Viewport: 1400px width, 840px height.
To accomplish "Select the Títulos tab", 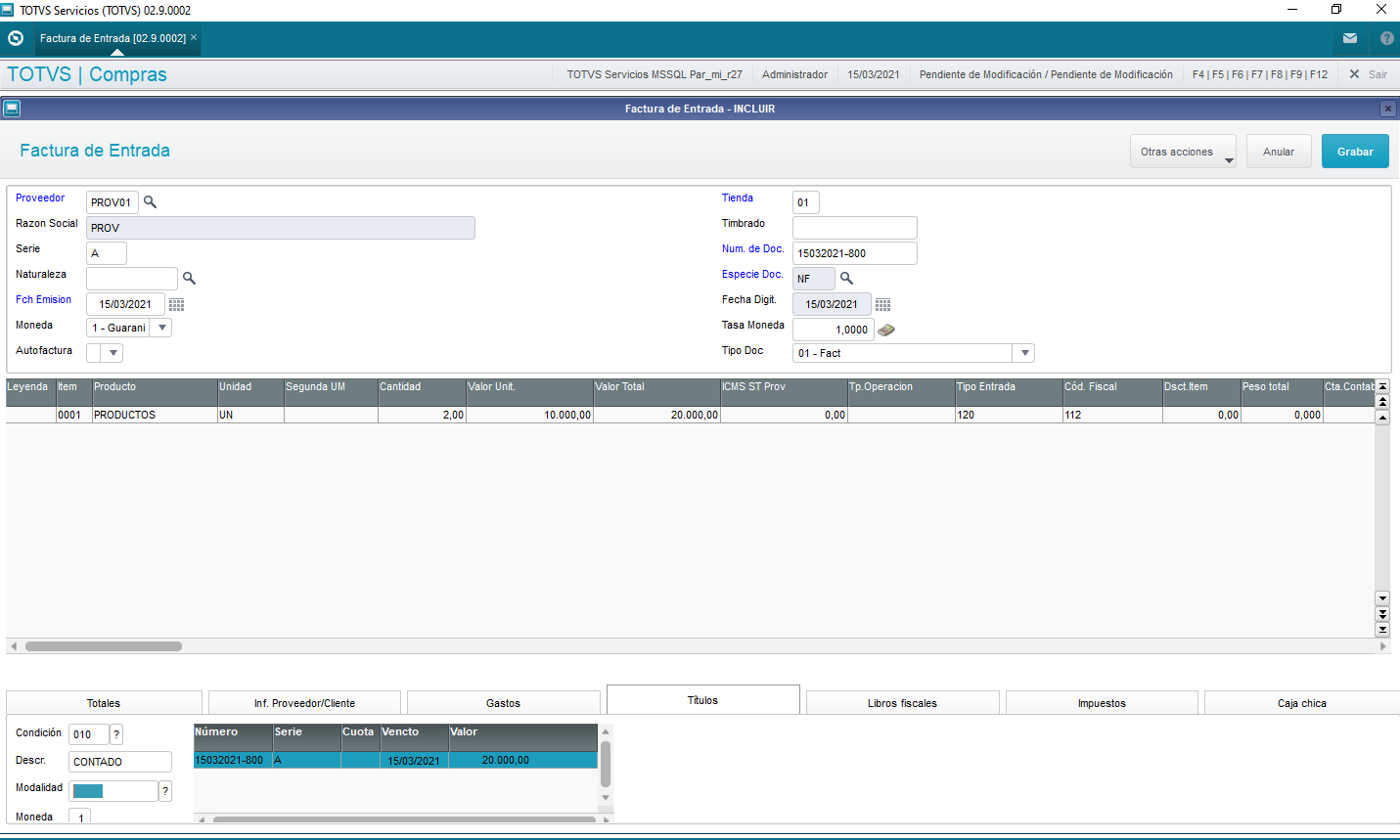I will click(x=702, y=700).
